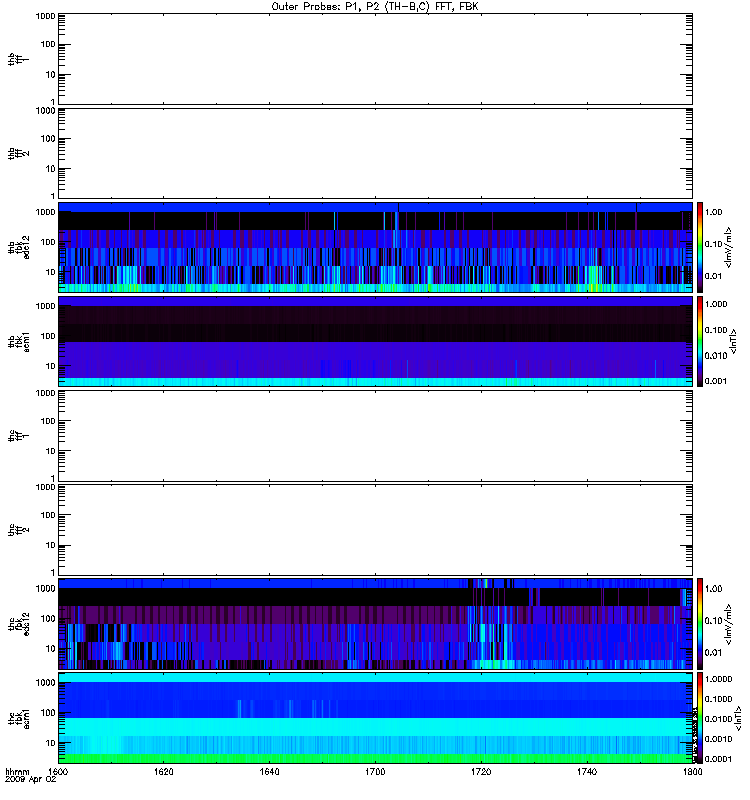The height and width of the screenshot is (800, 750).
Task: Click the '<|nT|>' unit label beside thc scm1
Action: pyautogui.click(x=738, y=718)
